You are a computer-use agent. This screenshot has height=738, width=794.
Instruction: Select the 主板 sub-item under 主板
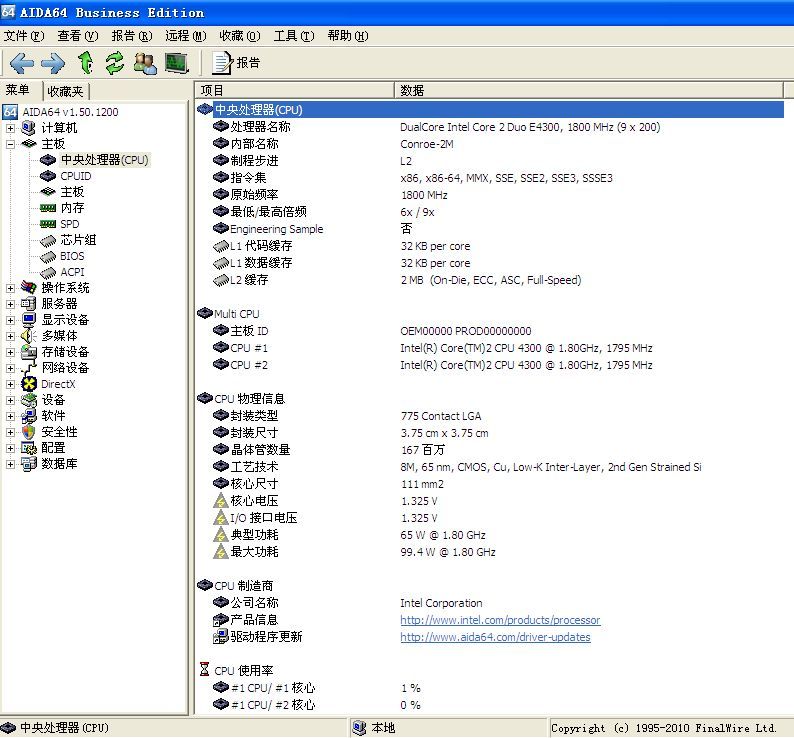click(x=72, y=192)
